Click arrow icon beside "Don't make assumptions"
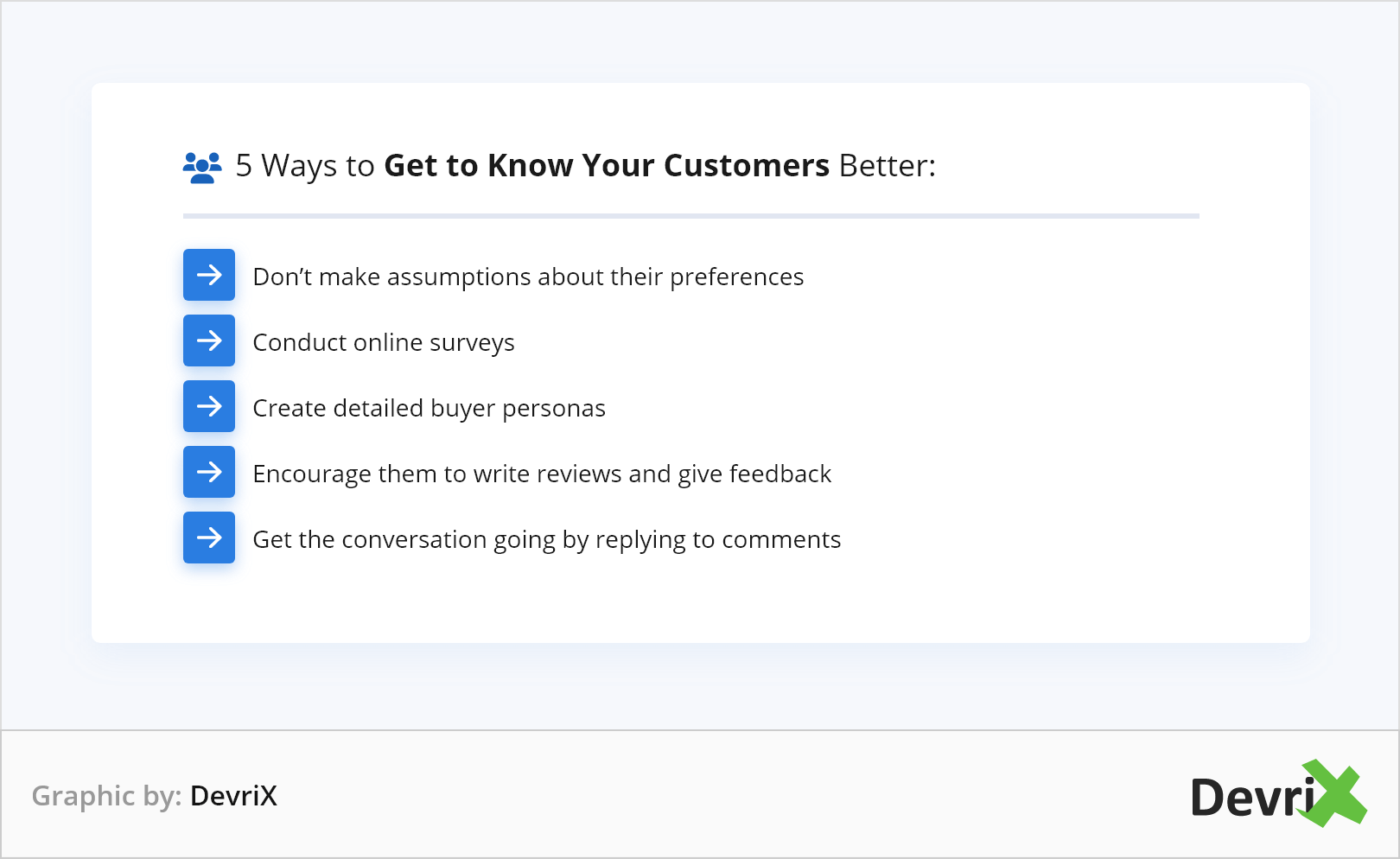 [209, 275]
